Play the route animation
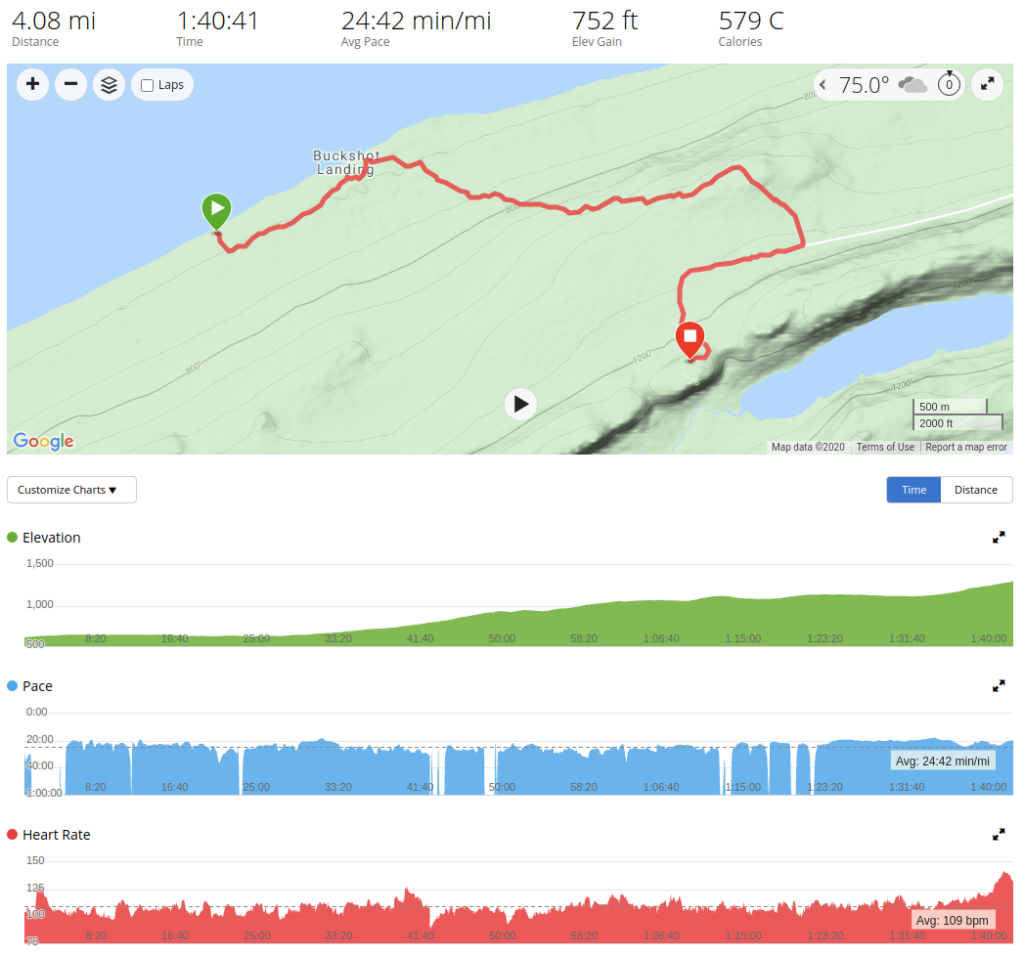The height and width of the screenshot is (957, 1024). [x=520, y=404]
